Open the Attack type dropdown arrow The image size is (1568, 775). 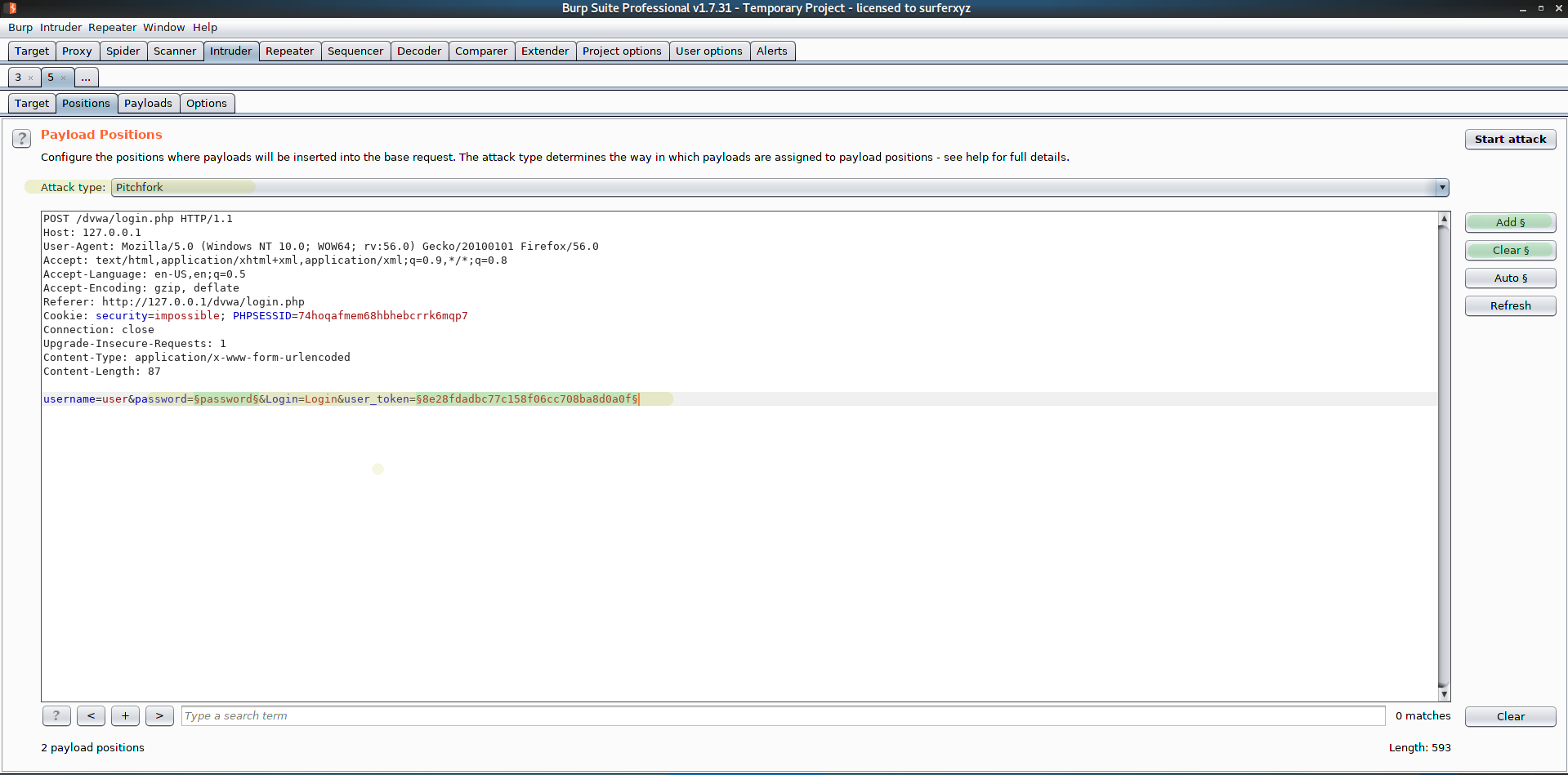[1442, 187]
